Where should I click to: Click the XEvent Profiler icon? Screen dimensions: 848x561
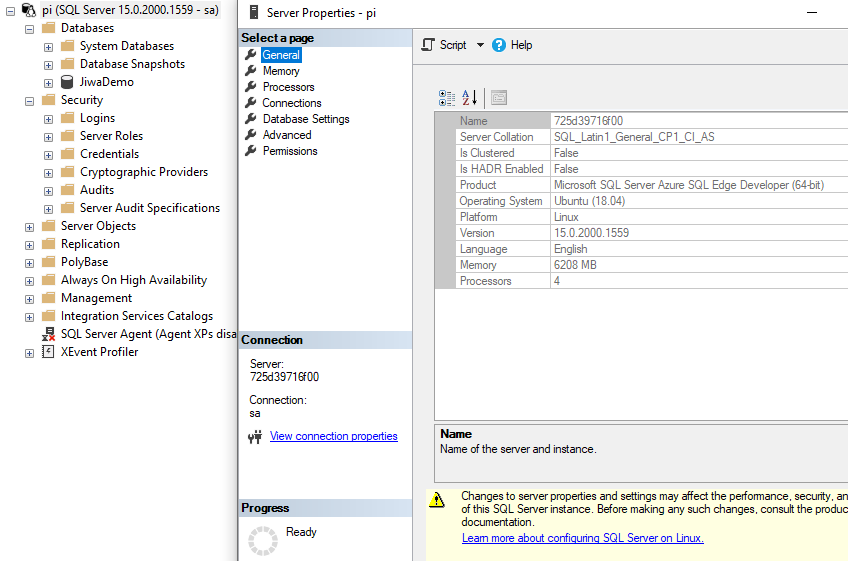(x=48, y=352)
